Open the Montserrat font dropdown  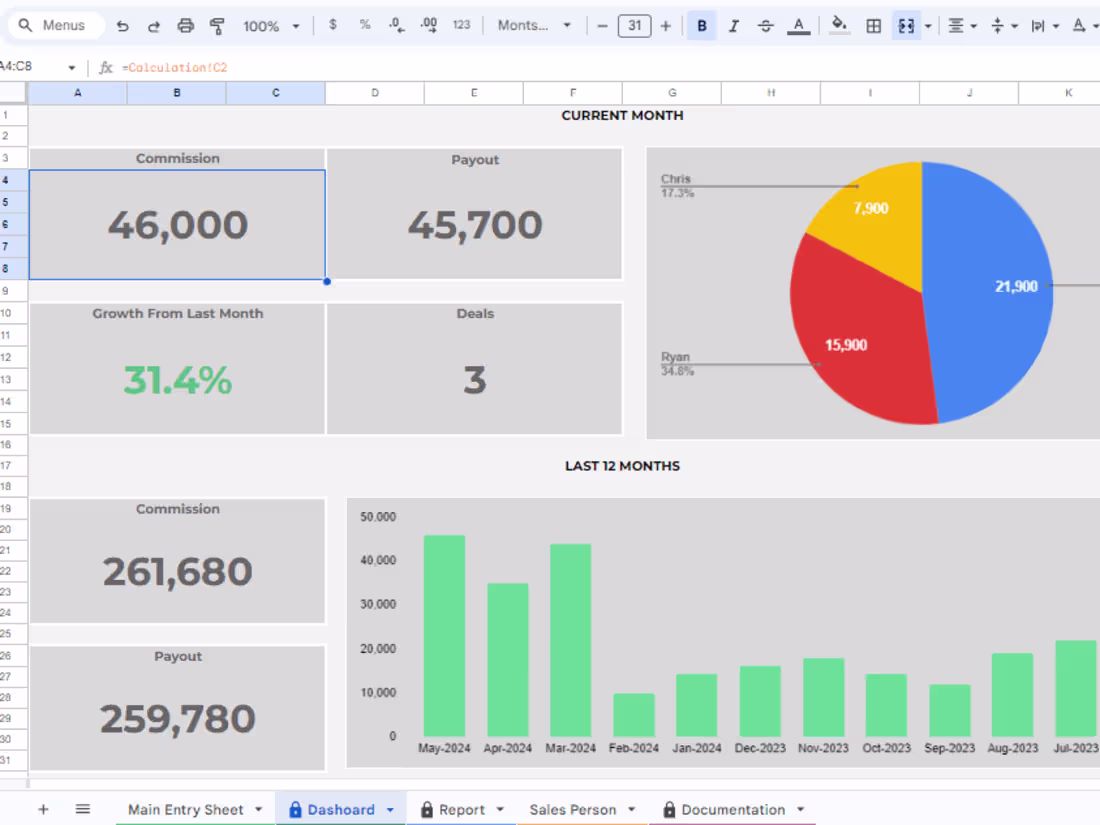tap(535, 25)
